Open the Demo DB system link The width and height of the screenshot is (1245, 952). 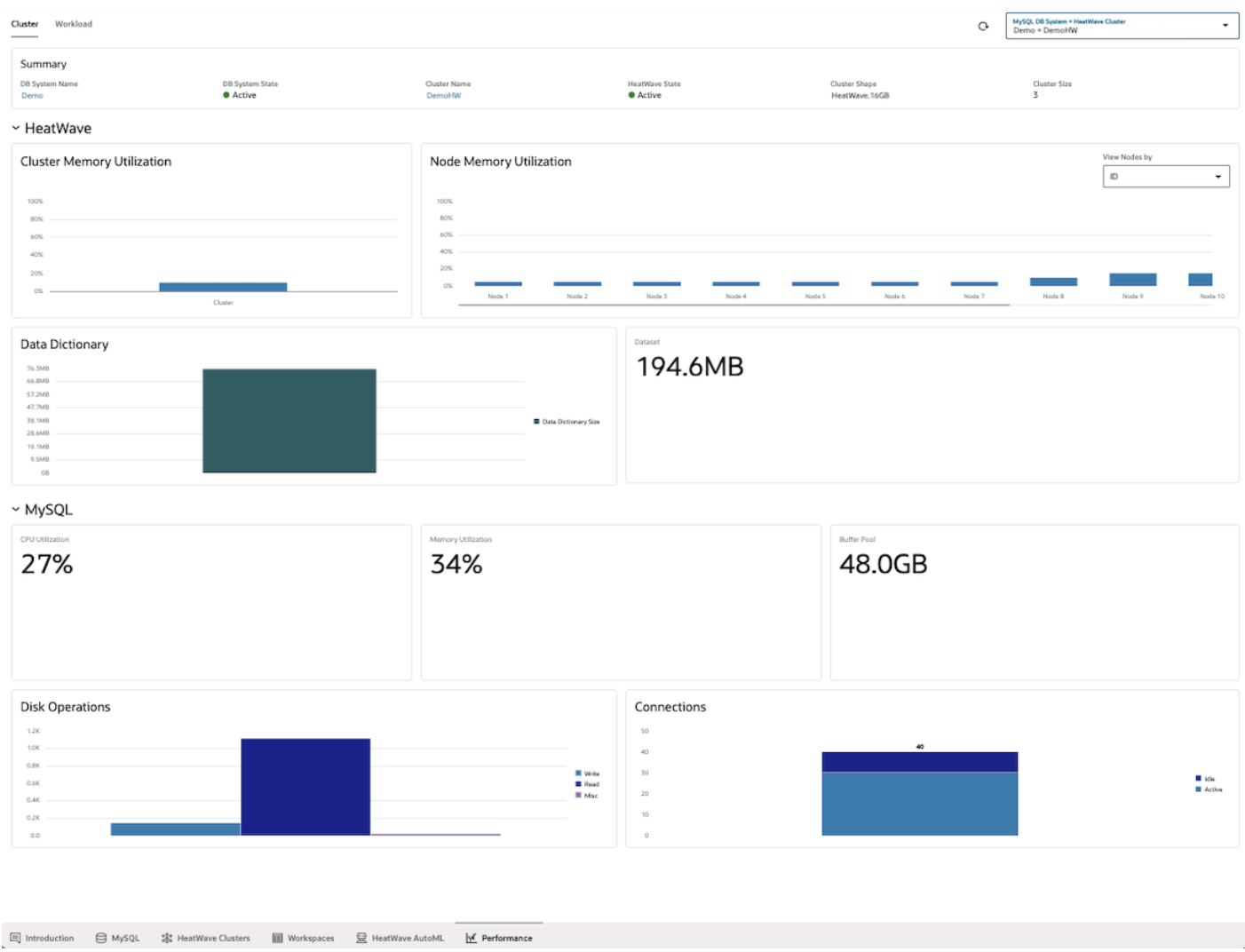point(32,95)
